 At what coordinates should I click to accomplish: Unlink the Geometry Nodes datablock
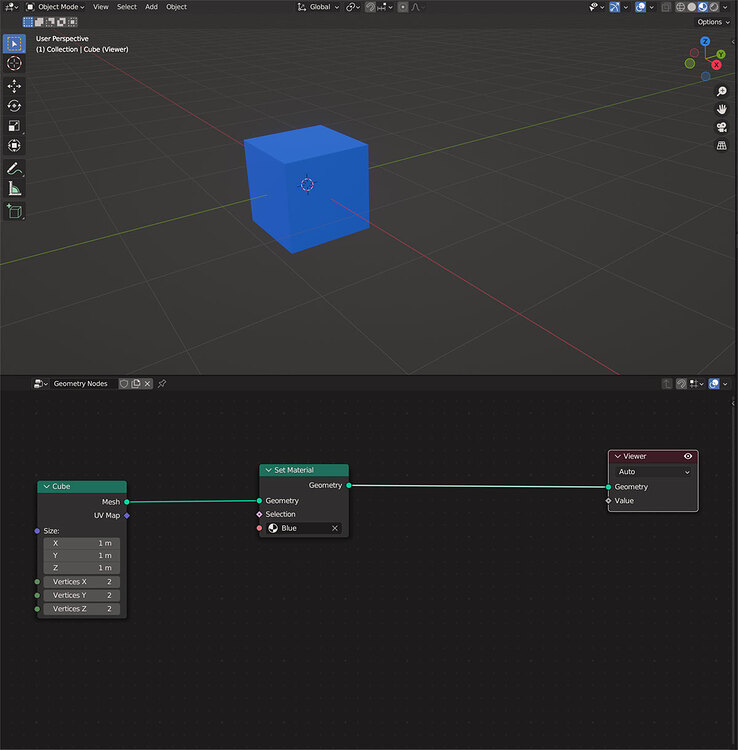coord(148,384)
